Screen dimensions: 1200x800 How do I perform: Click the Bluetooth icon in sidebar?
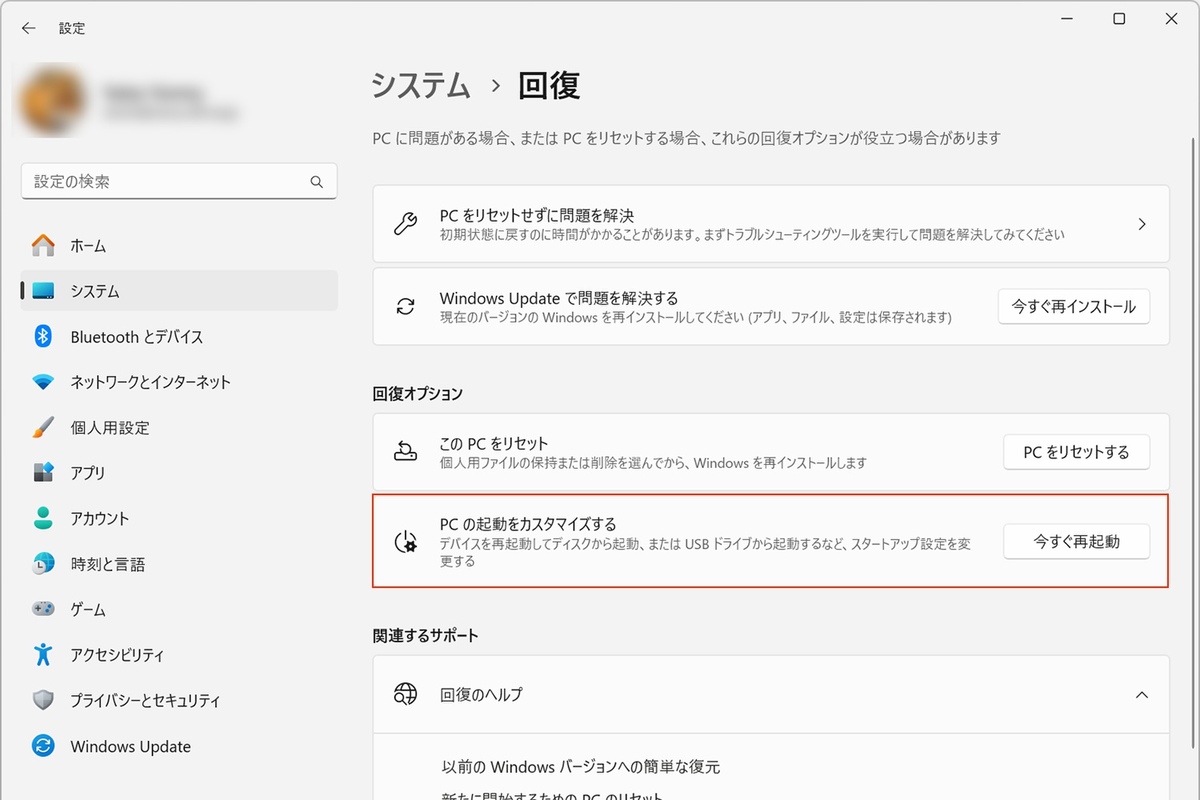pyautogui.click(x=43, y=337)
